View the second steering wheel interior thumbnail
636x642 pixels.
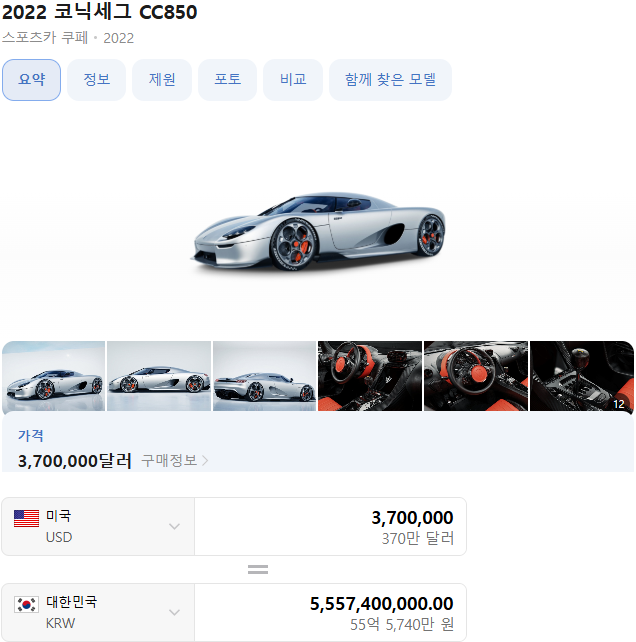[x=476, y=376]
